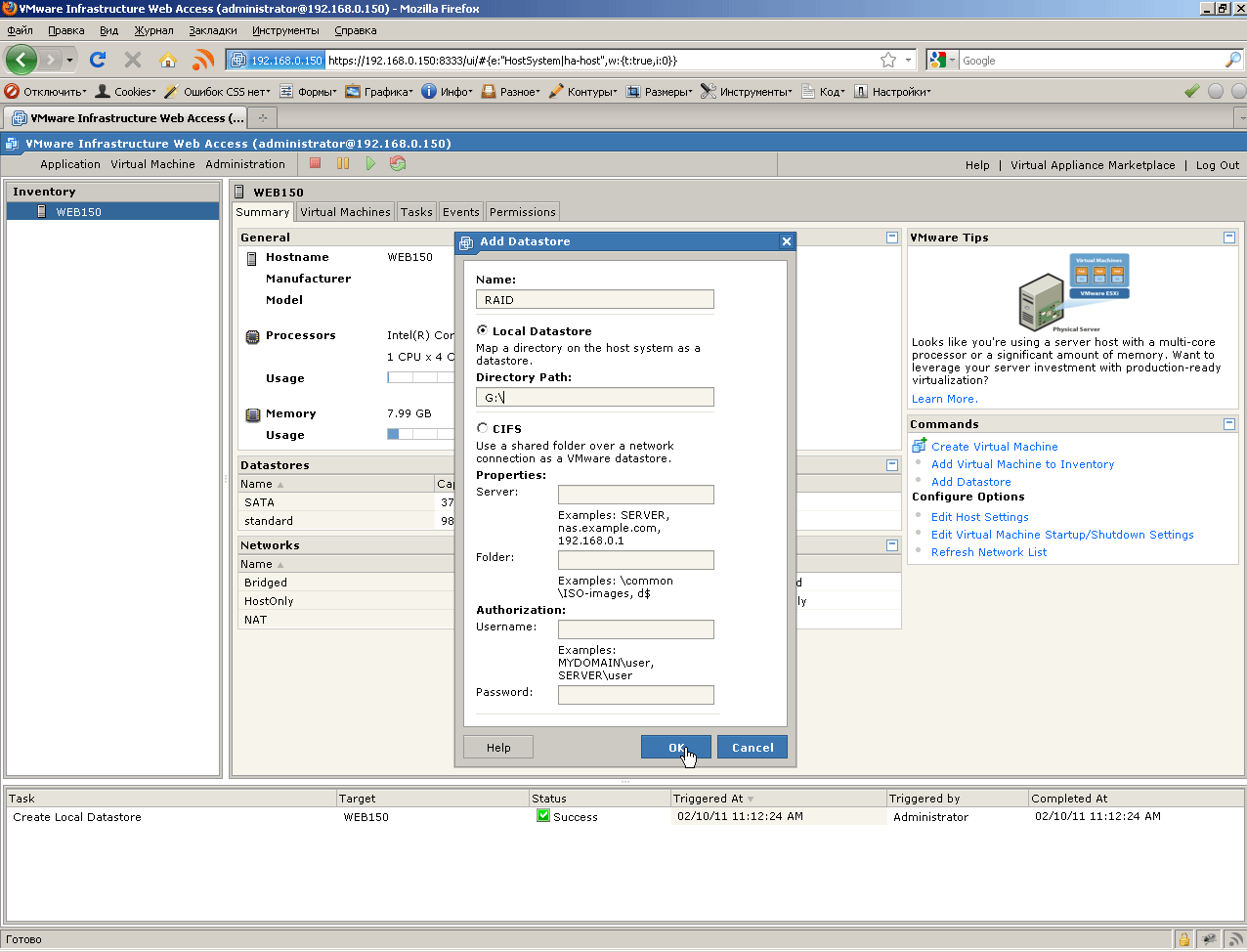The height and width of the screenshot is (952, 1247).
Task: Click the Directory Path field
Action: [595, 397]
